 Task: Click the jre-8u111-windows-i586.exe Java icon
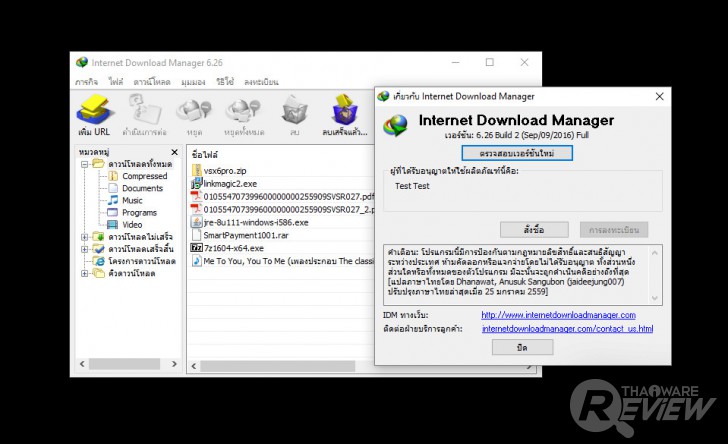[196, 222]
